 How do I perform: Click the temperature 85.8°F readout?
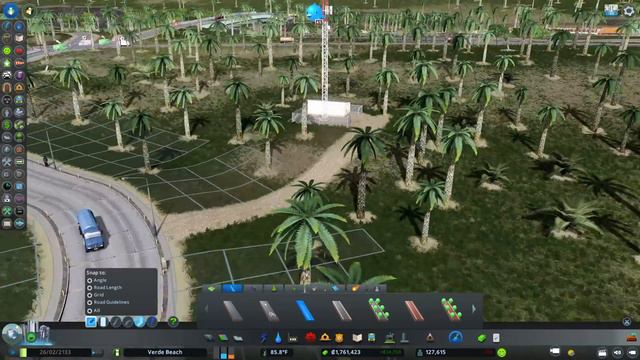click(x=278, y=352)
